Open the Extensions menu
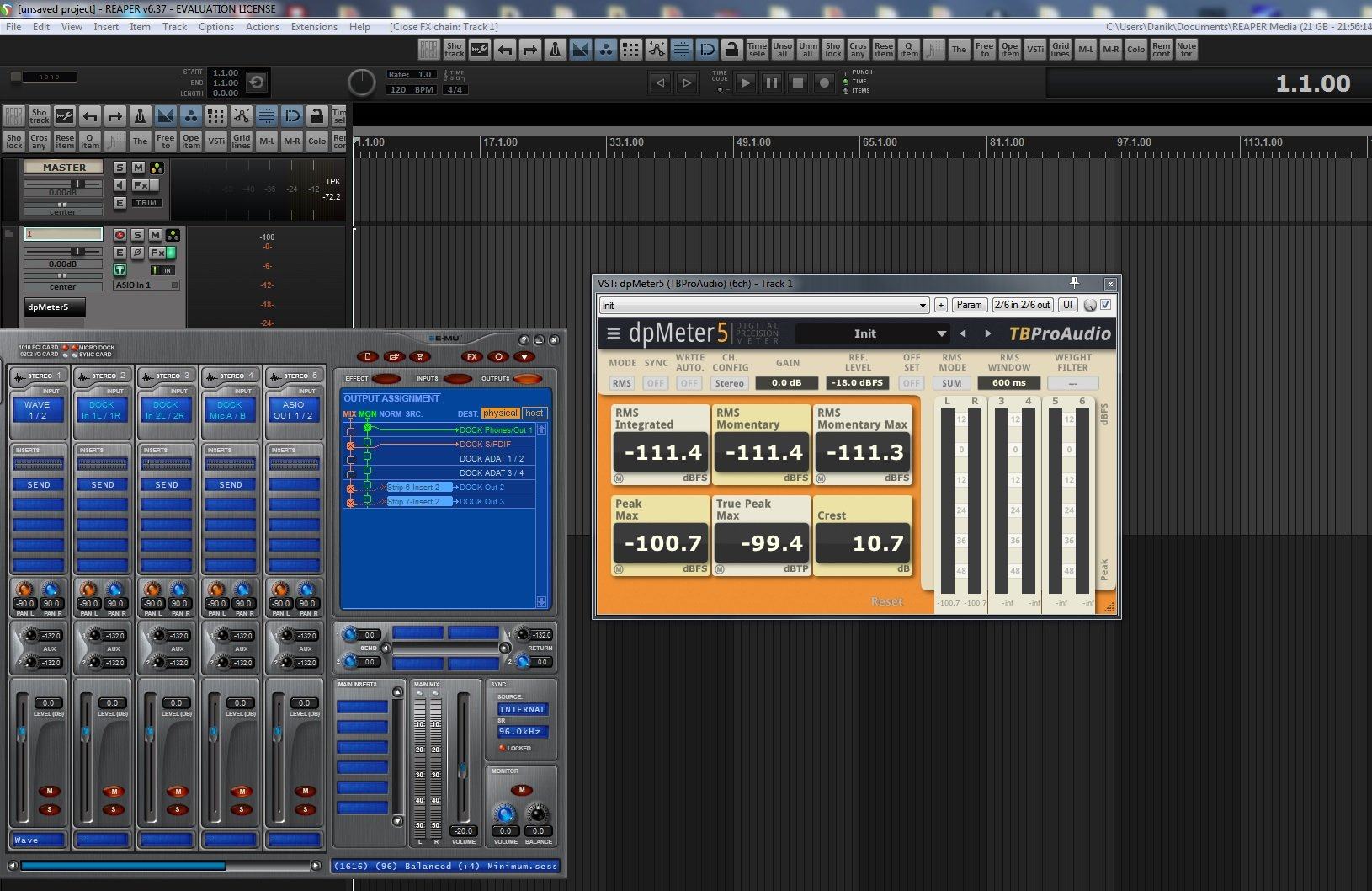Screen dimensions: 1372x891 [x=313, y=27]
